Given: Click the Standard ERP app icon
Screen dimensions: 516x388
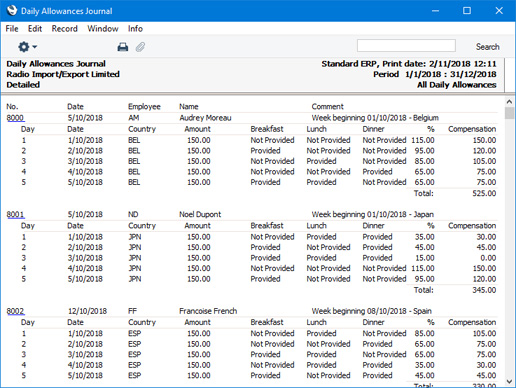Looking at the screenshot, I should click(x=12, y=10).
